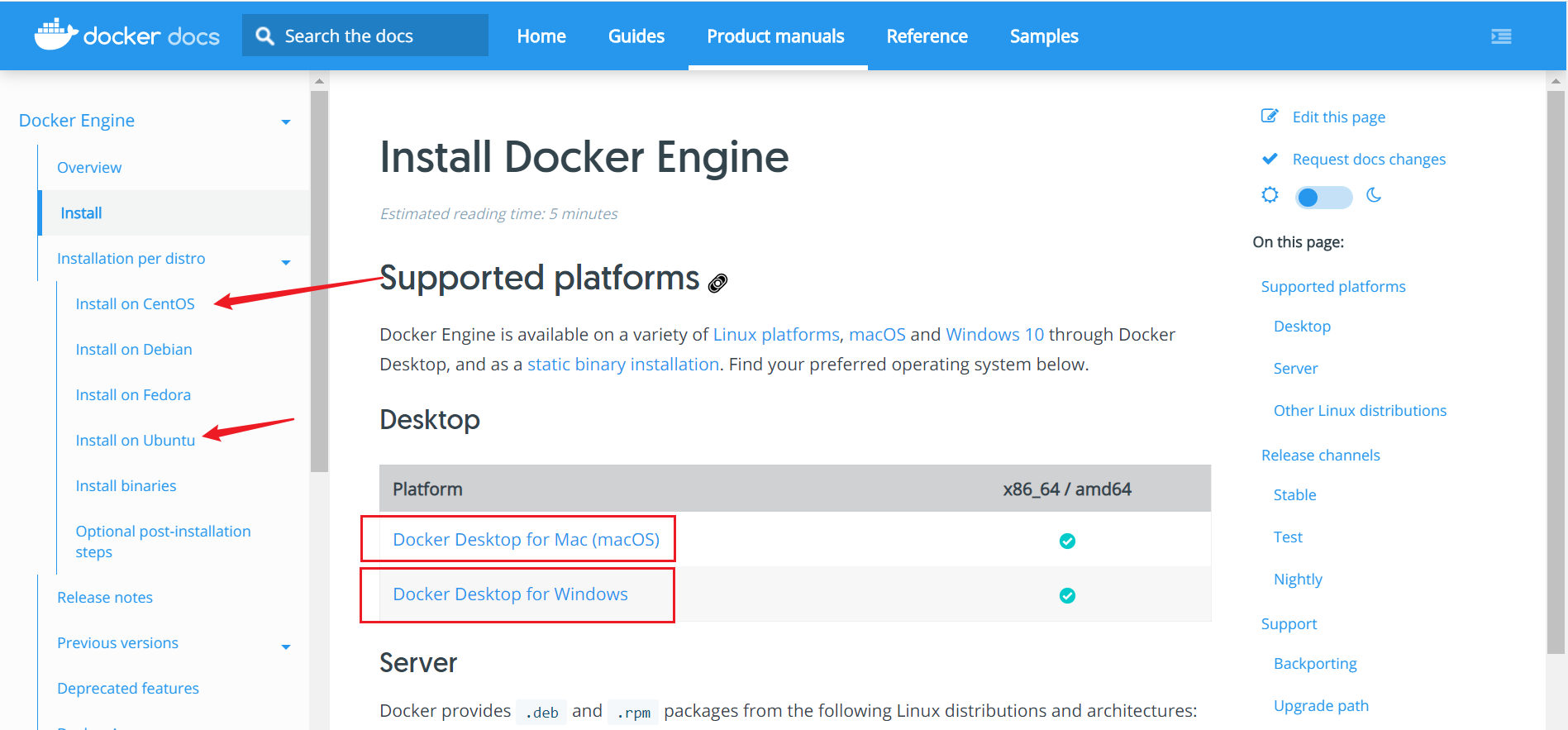The image size is (1568, 730).
Task: Expand the Previous versions arrow
Action: [x=286, y=647]
